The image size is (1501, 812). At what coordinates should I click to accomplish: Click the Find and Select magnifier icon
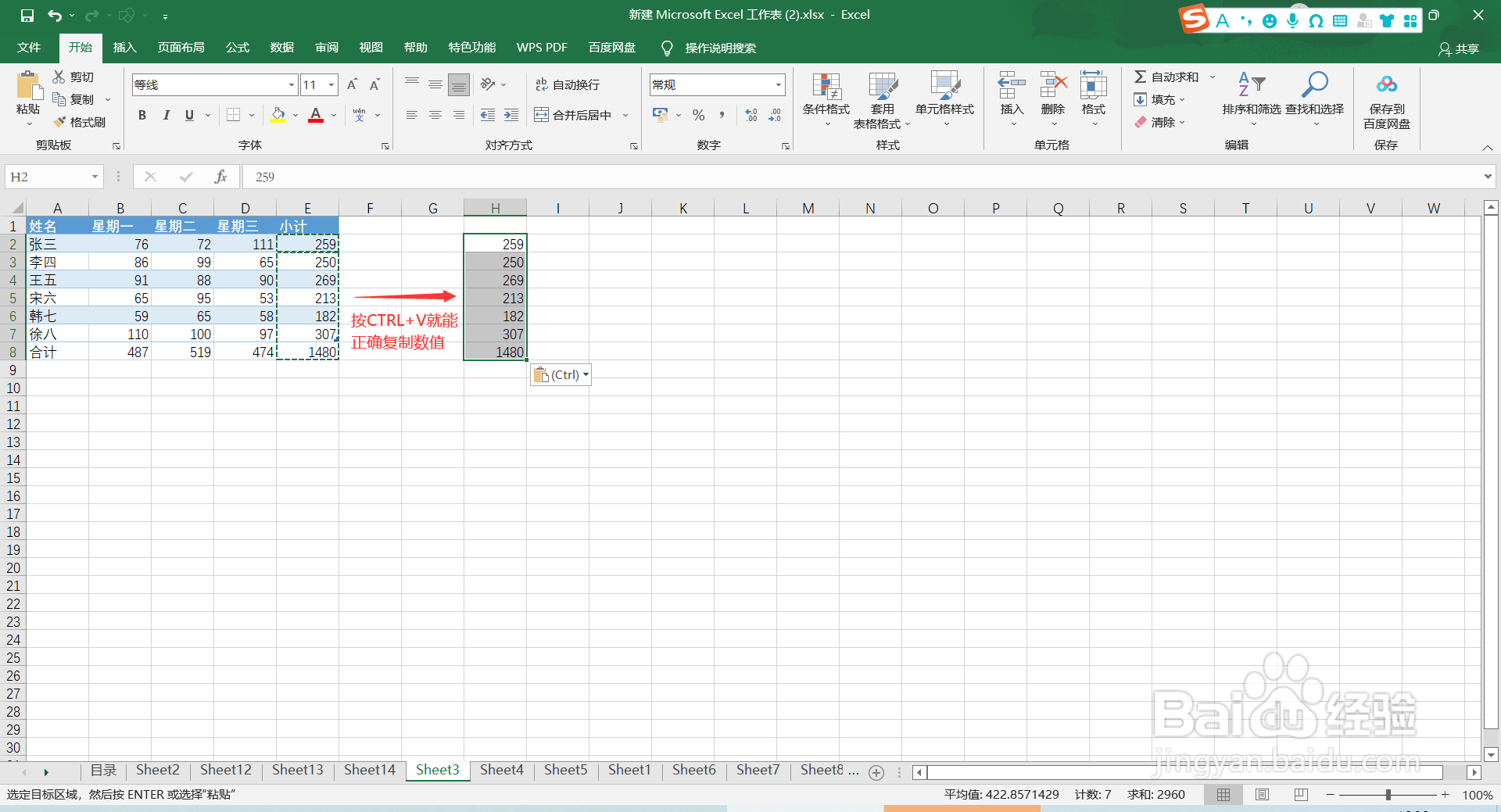coord(1315,84)
